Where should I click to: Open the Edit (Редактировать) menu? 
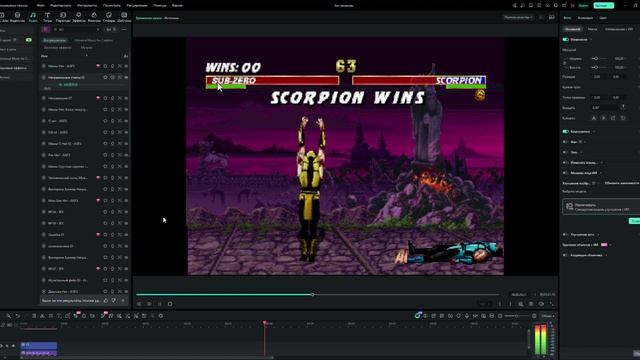coord(60,5)
